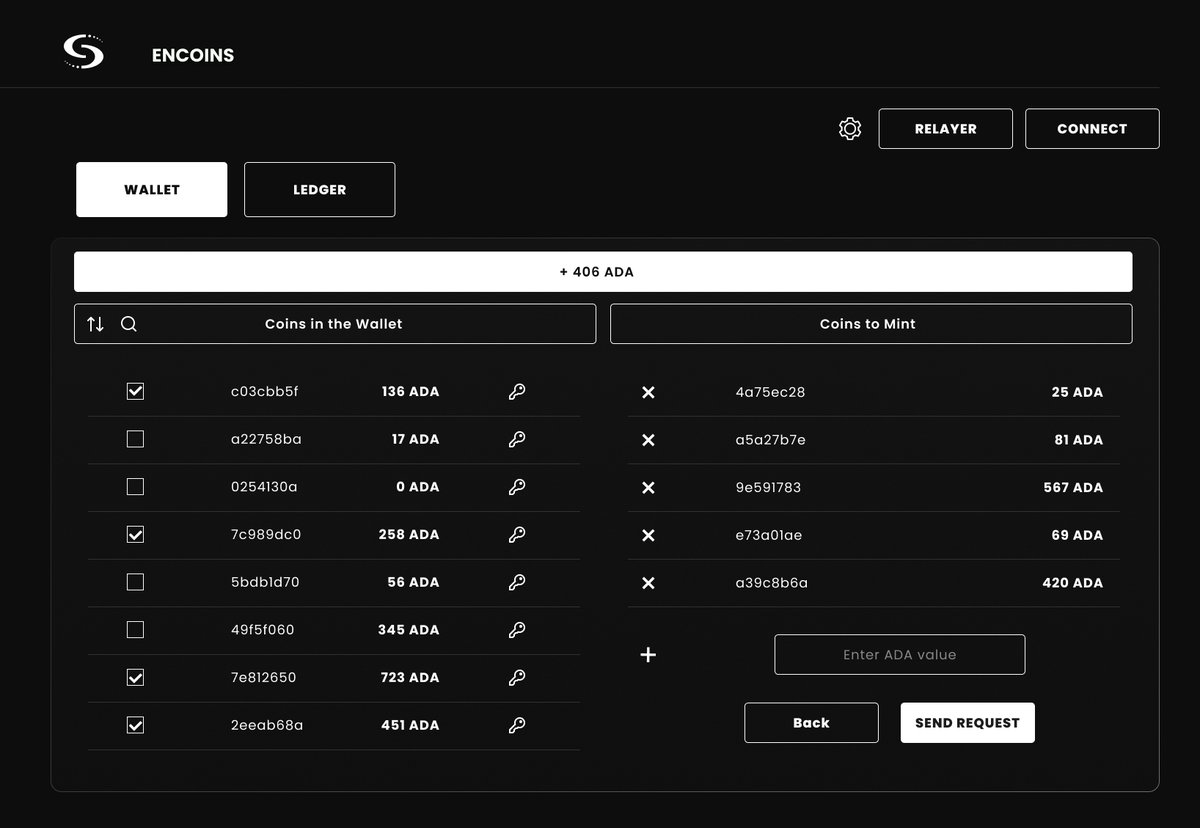The width and height of the screenshot is (1200, 828).
Task: Click the 0 ADA value
Action: point(418,487)
